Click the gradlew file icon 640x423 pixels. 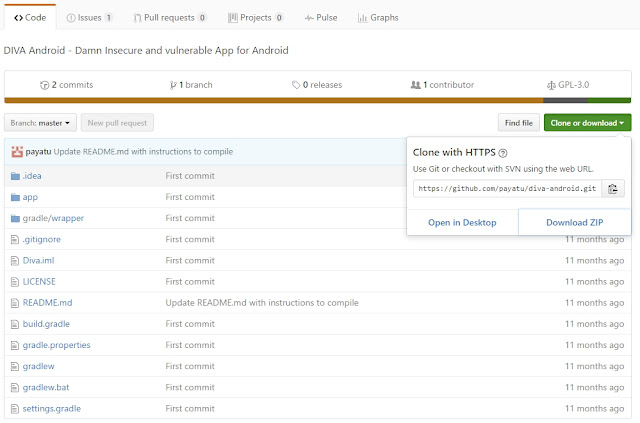click(15, 367)
